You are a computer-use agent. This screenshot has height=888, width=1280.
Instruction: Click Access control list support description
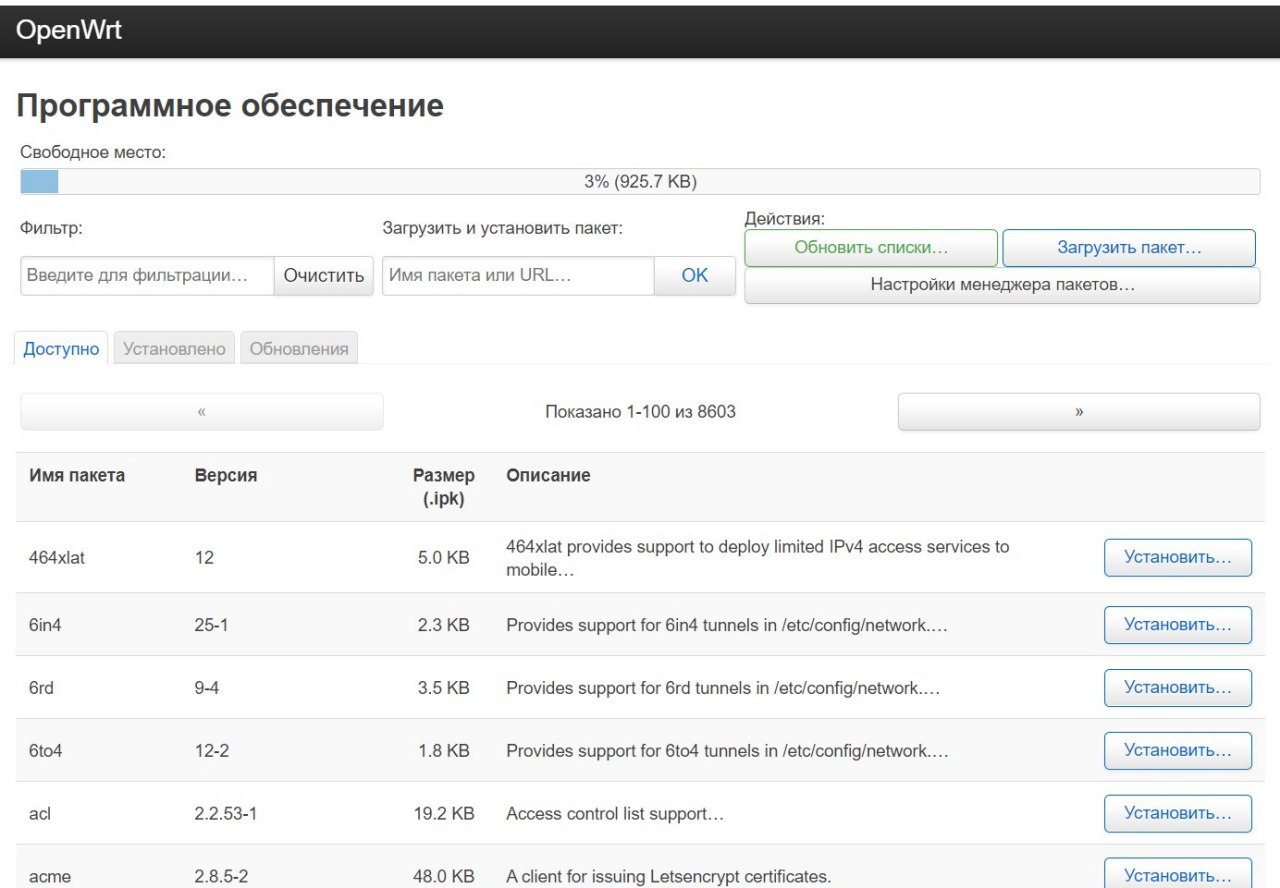[x=615, y=814]
